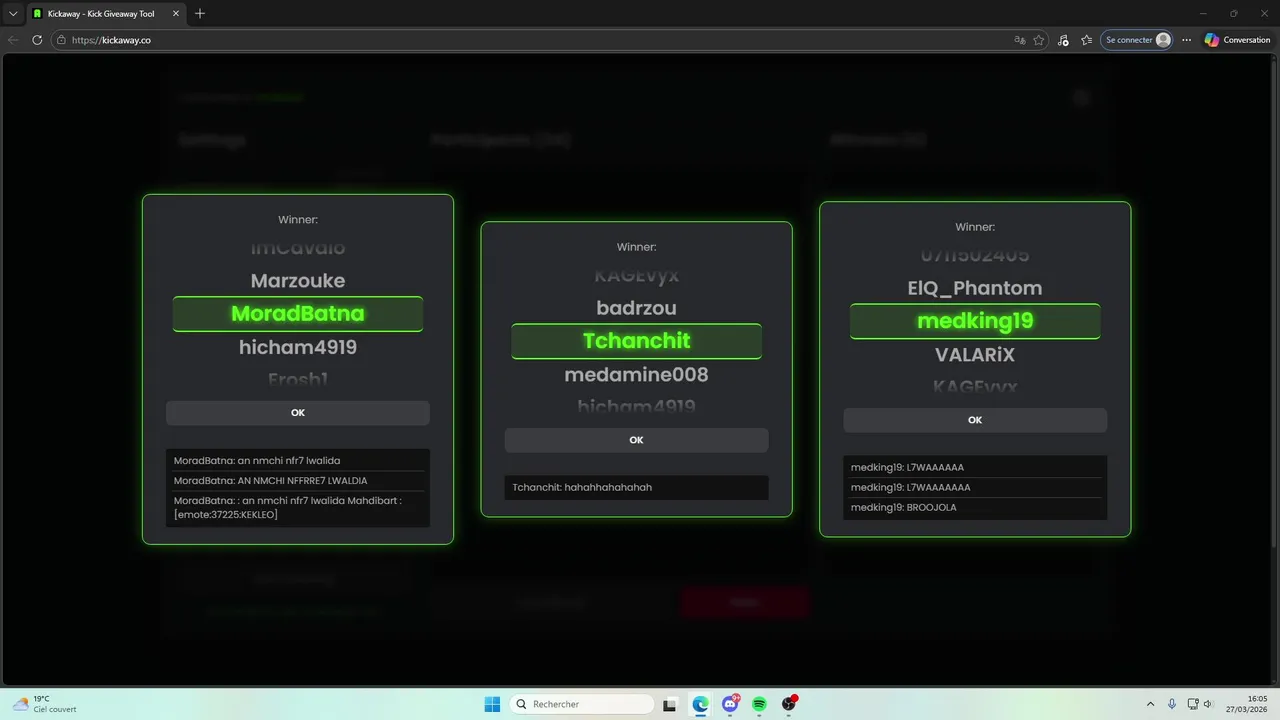The image size is (1280, 720).
Task: Click the name medamine008 in the roulette
Action: click(636, 375)
